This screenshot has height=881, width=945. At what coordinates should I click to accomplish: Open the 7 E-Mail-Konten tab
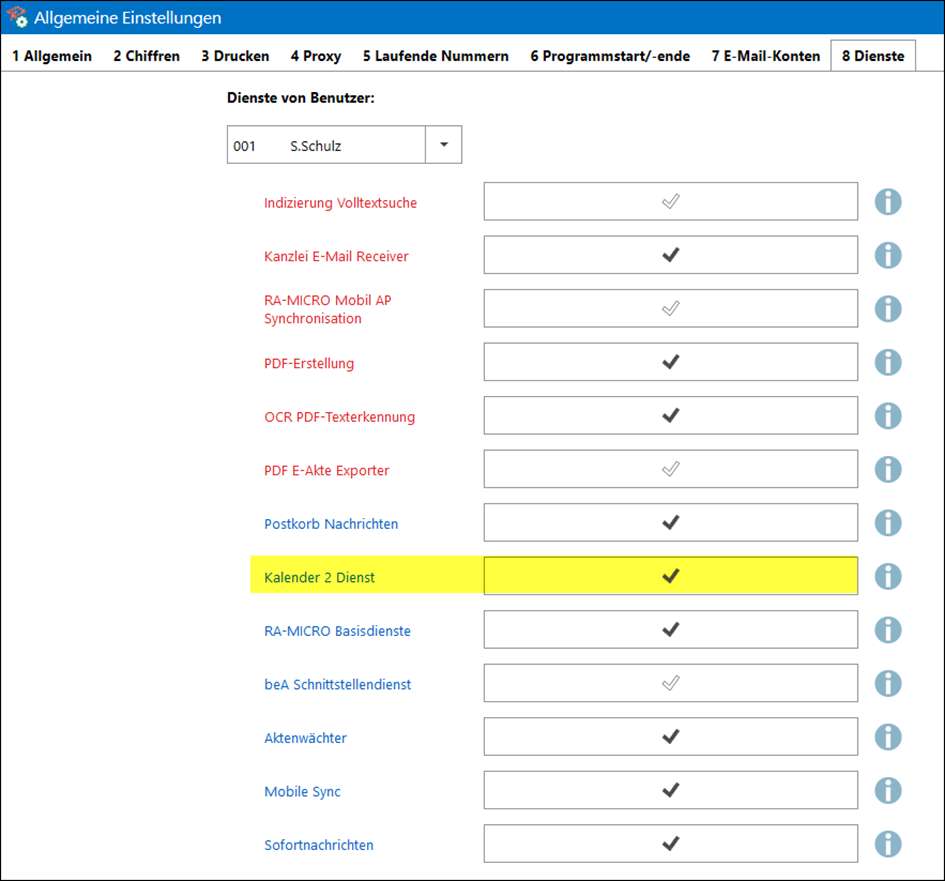pyautogui.click(x=765, y=56)
